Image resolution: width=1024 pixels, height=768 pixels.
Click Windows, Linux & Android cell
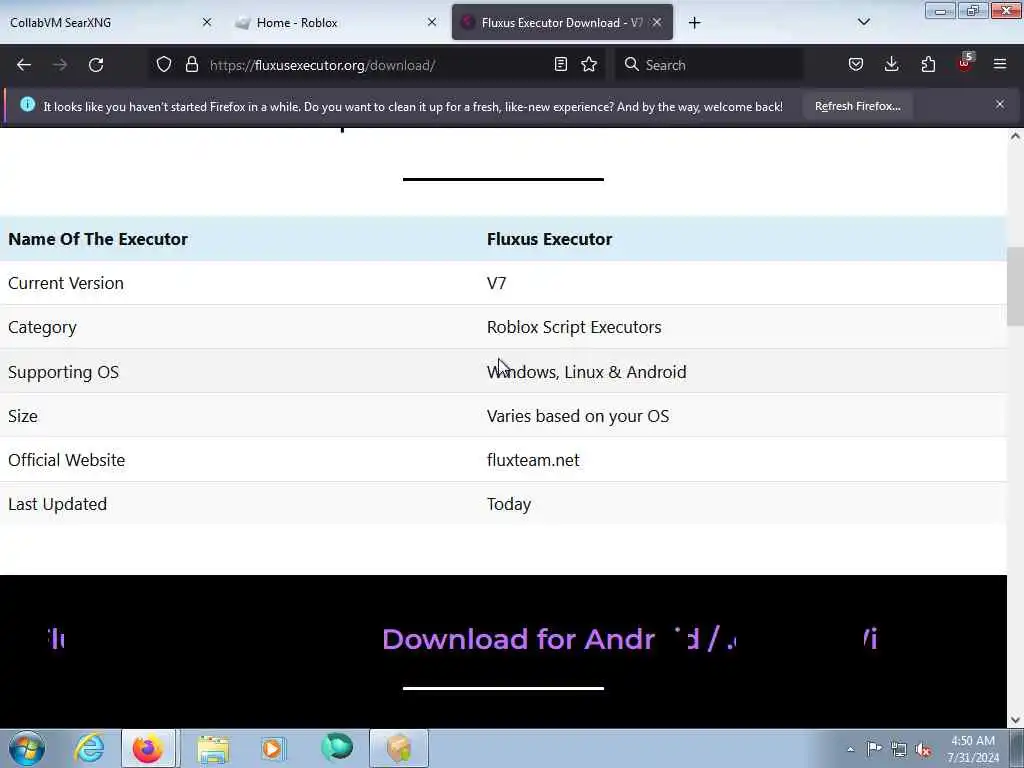click(x=586, y=372)
